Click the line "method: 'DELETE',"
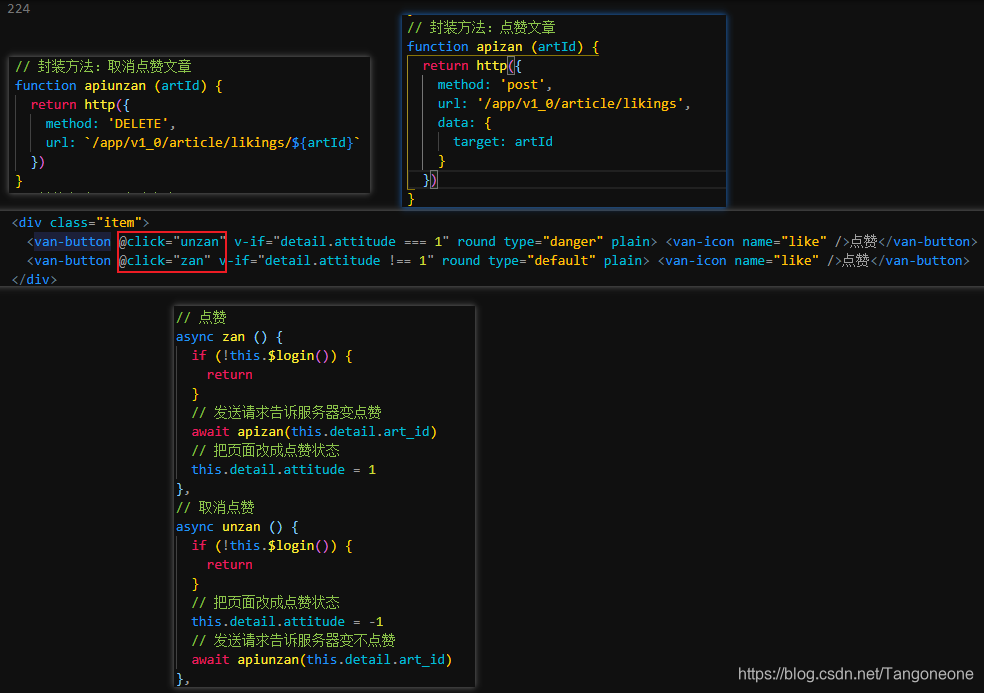The height and width of the screenshot is (693, 984). (x=110, y=124)
